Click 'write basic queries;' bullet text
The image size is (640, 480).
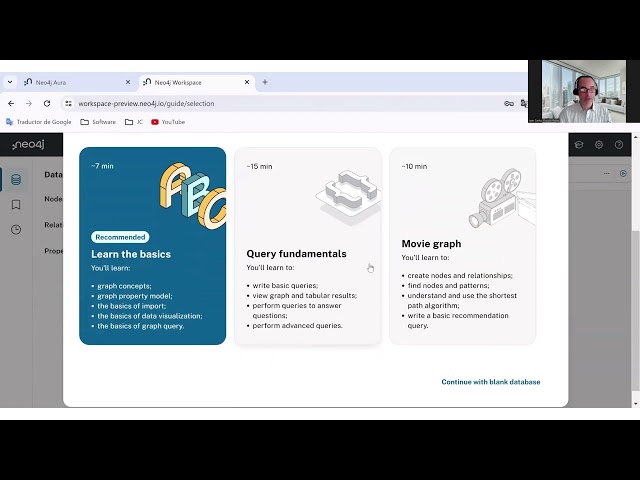coord(285,286)
